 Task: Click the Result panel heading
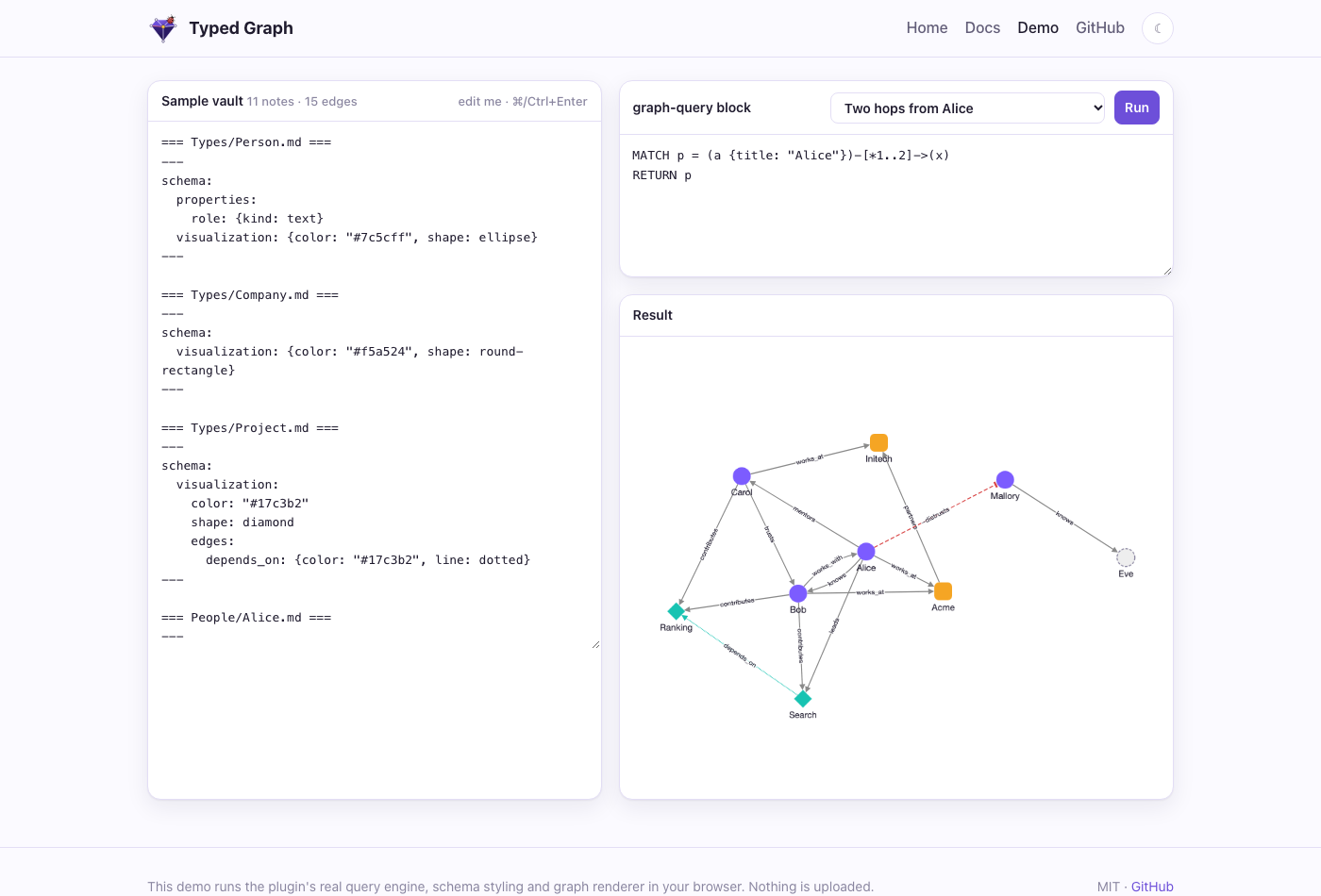pos(653,315)
